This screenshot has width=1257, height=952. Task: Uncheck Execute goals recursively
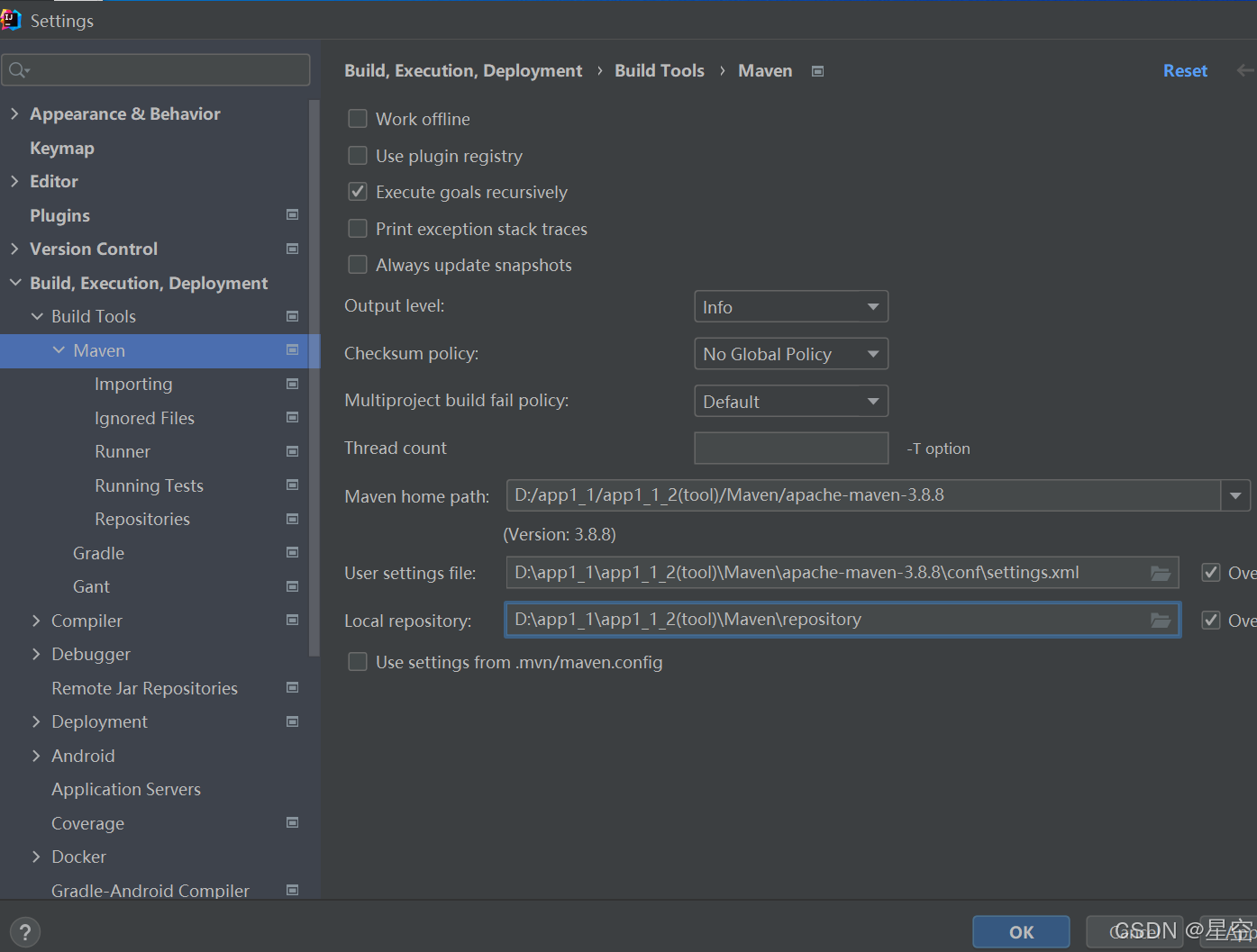(x=358, y=192)
